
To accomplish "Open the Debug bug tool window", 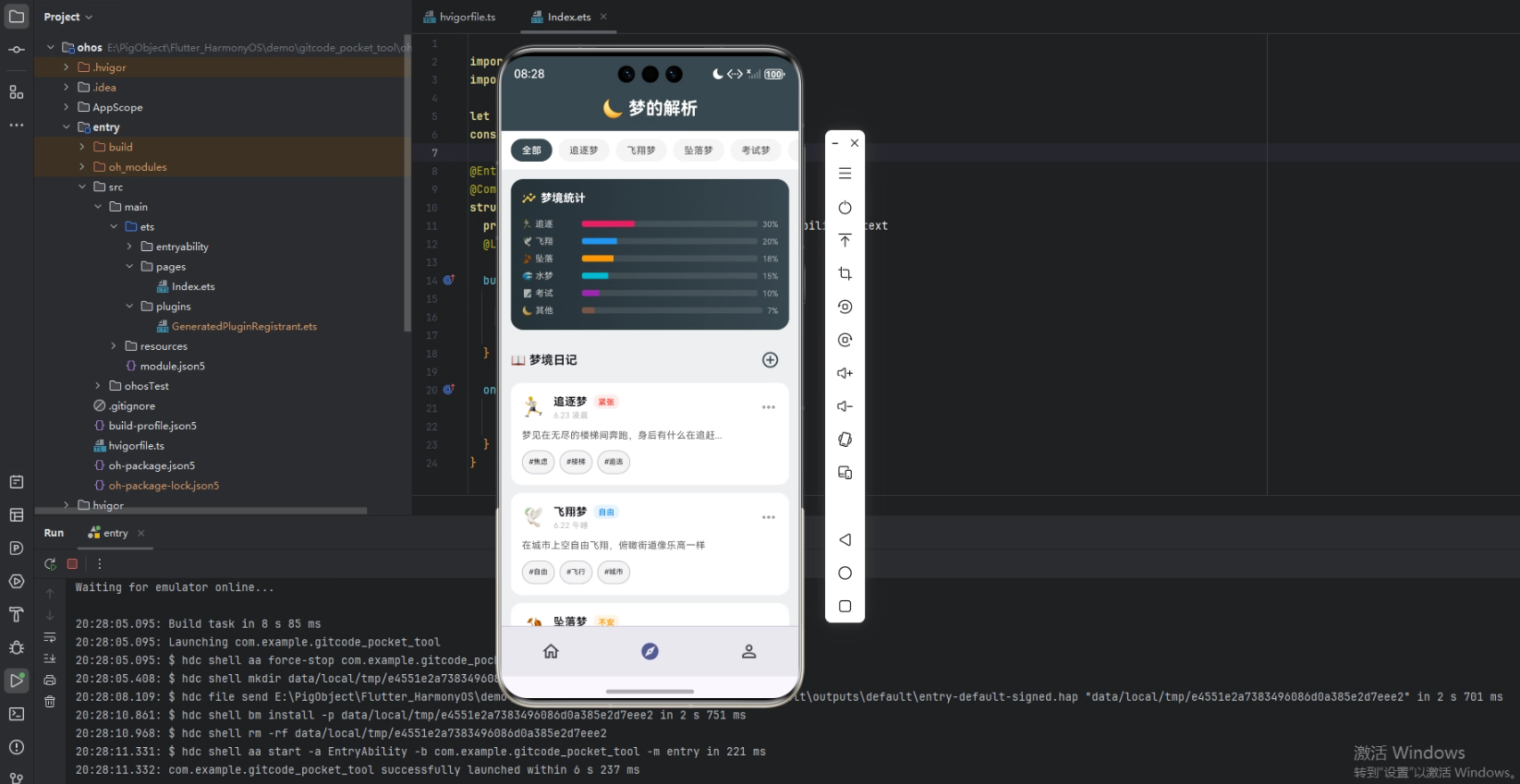I will (x=17, y=647).
